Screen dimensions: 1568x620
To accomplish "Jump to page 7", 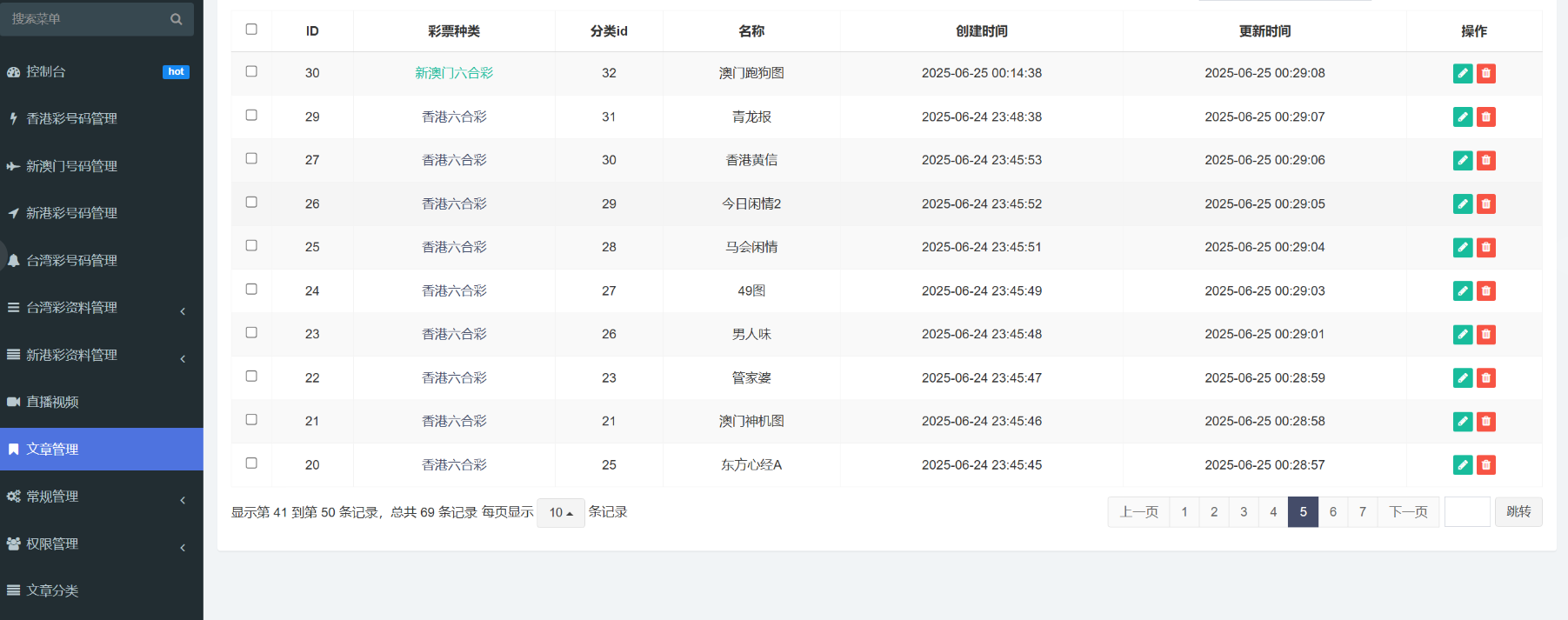I will click(1363, 512).
